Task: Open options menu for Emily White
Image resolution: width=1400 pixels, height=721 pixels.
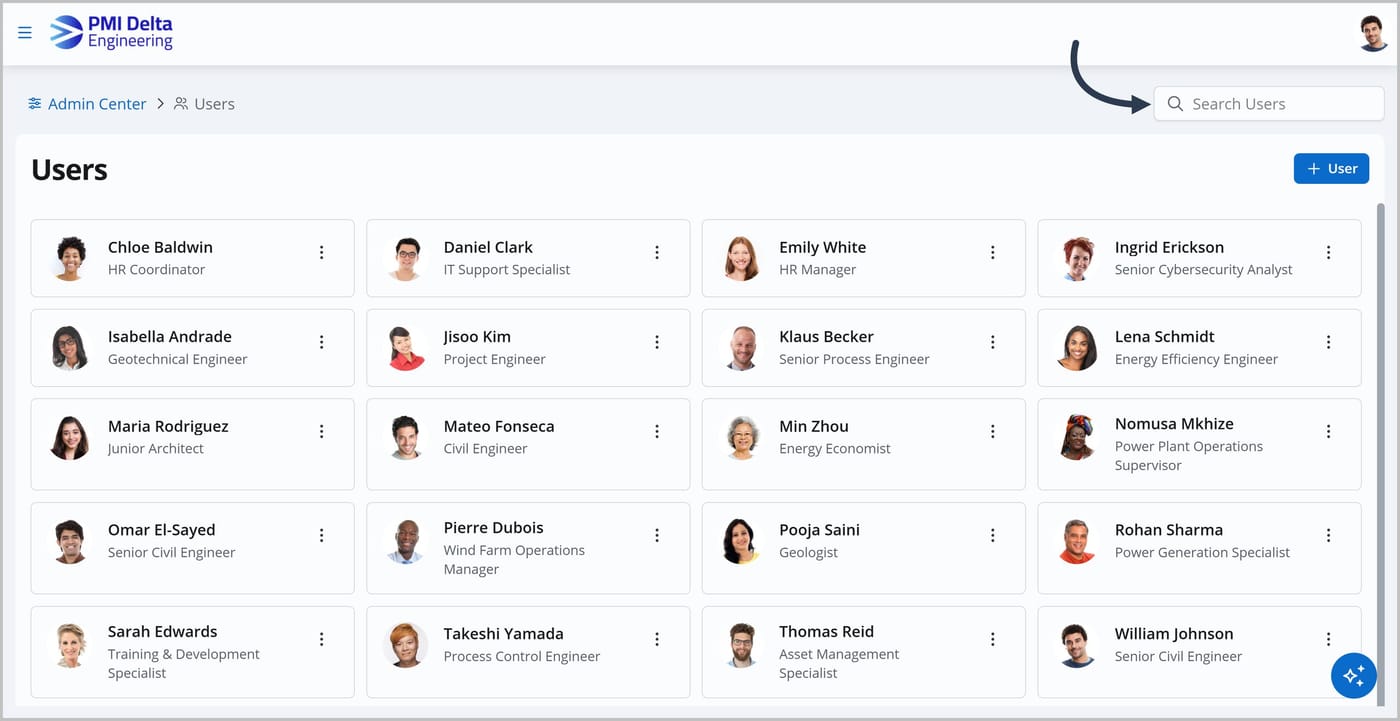Action: click(x=993, y=253)
